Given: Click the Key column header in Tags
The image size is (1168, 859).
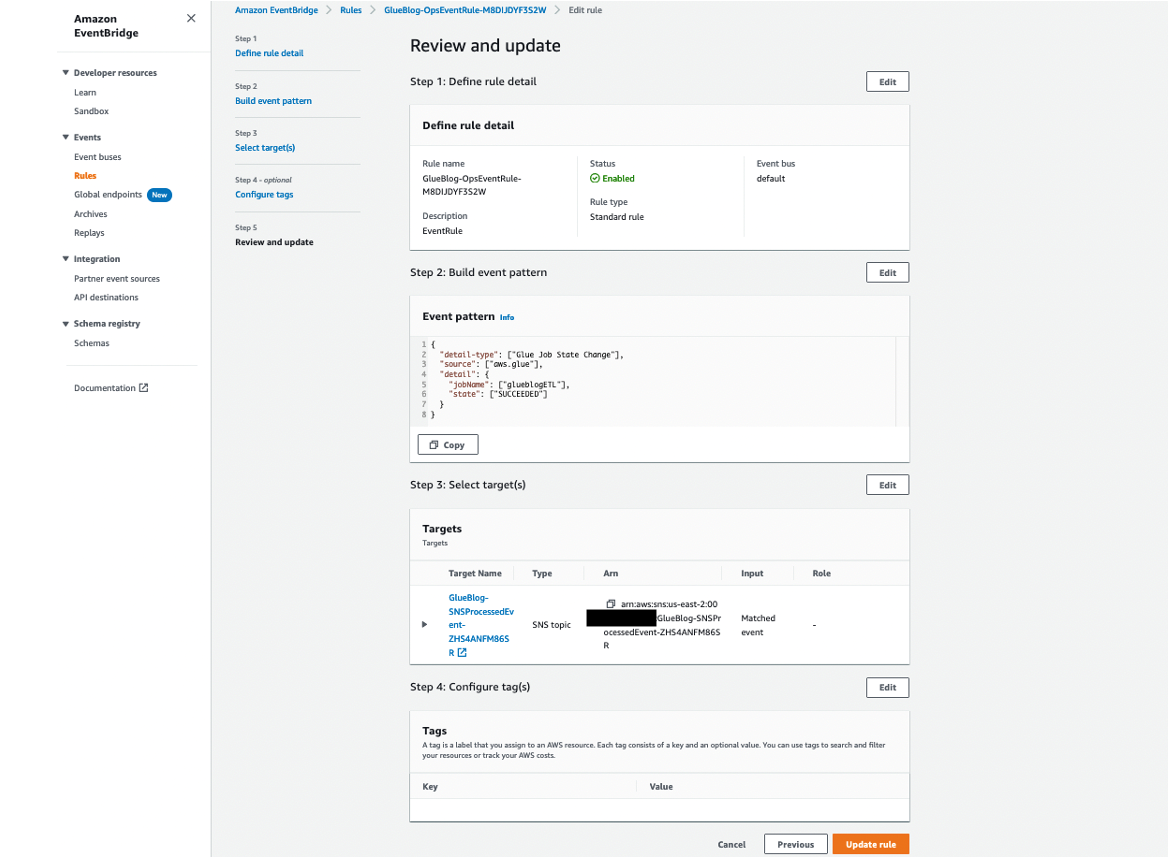Looking at the screenshot, I should click(430, 787).
